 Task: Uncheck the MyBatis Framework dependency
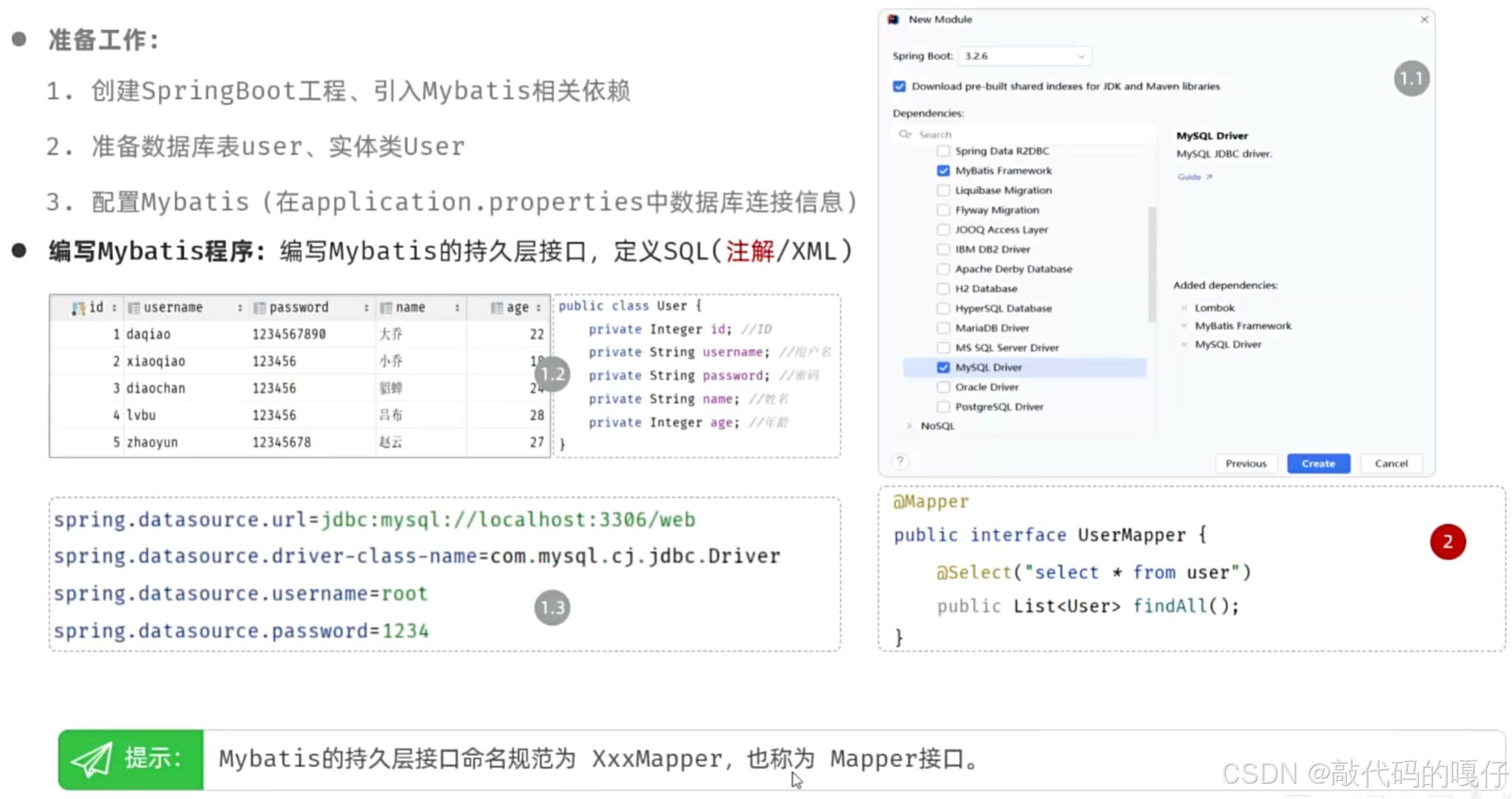pyautogui.click(x=943, y=171)
